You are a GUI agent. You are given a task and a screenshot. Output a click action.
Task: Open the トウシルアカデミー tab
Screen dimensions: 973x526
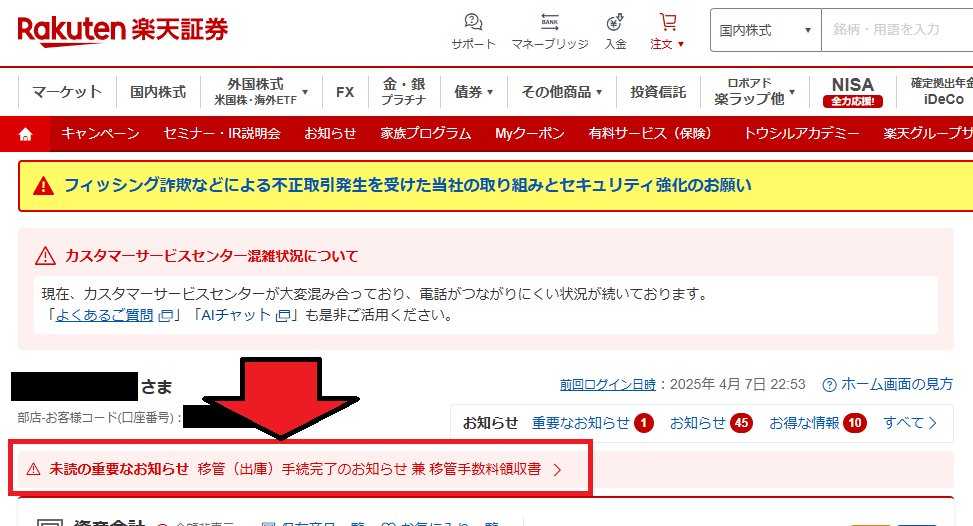[801, 133]
